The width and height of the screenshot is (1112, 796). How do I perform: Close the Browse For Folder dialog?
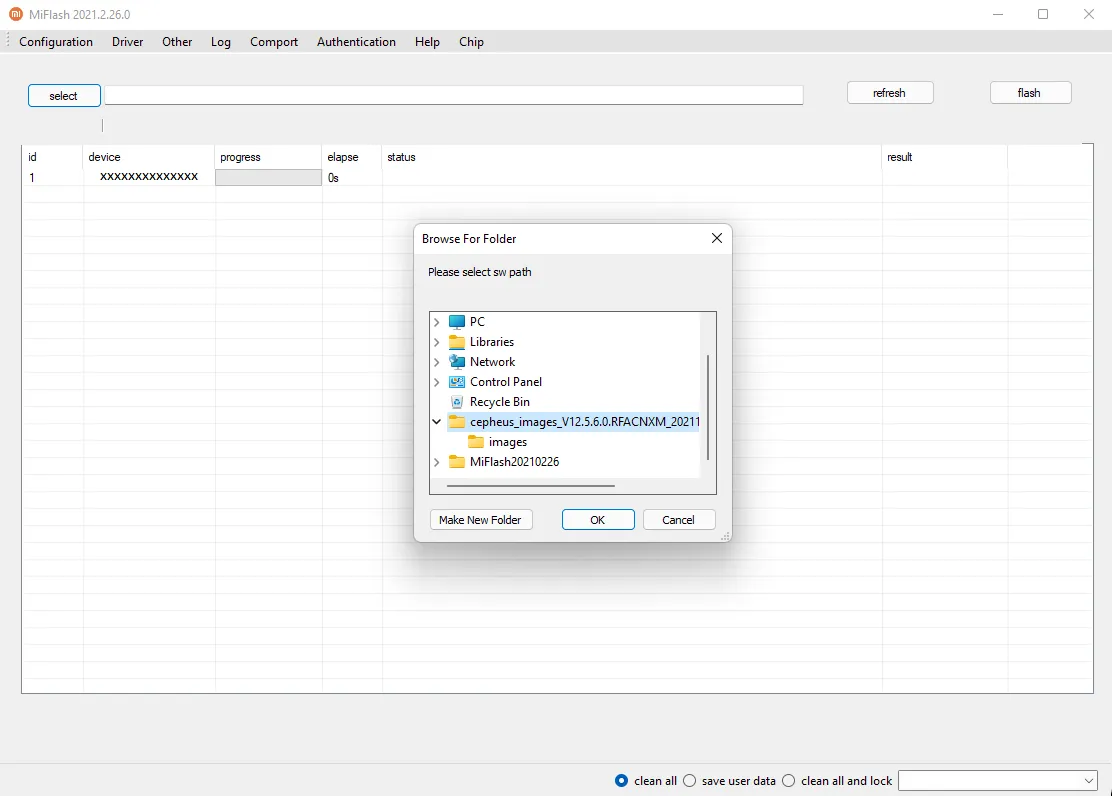[x=717, y=238]
